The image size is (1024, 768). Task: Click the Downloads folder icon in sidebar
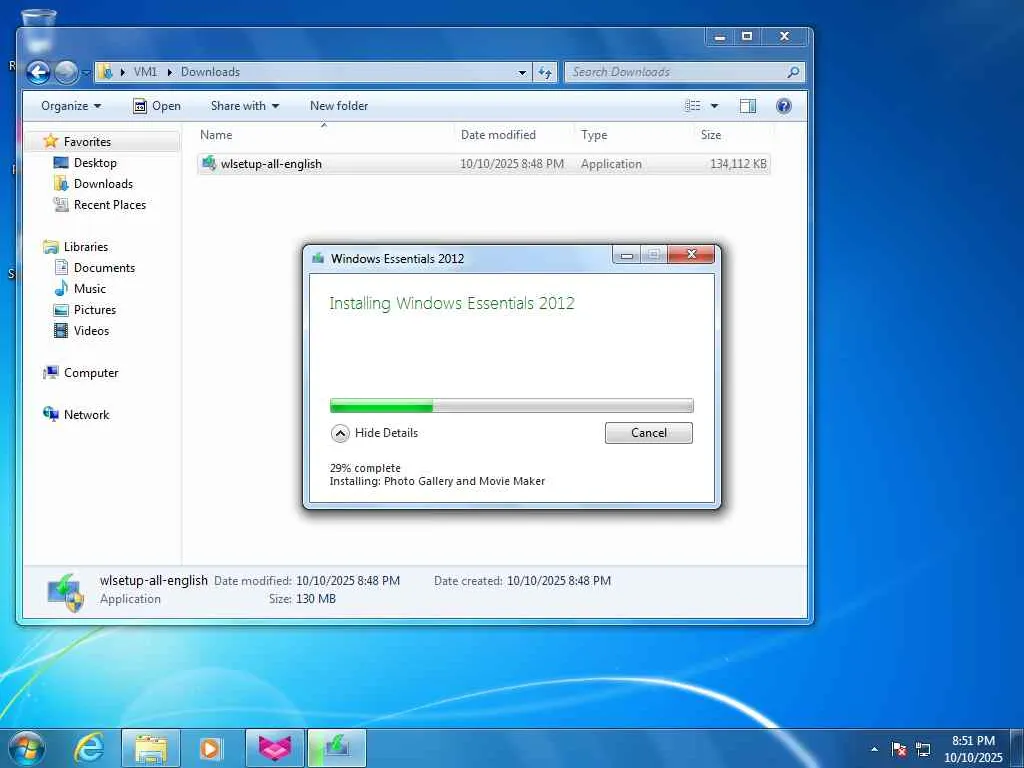coord(61,184)
